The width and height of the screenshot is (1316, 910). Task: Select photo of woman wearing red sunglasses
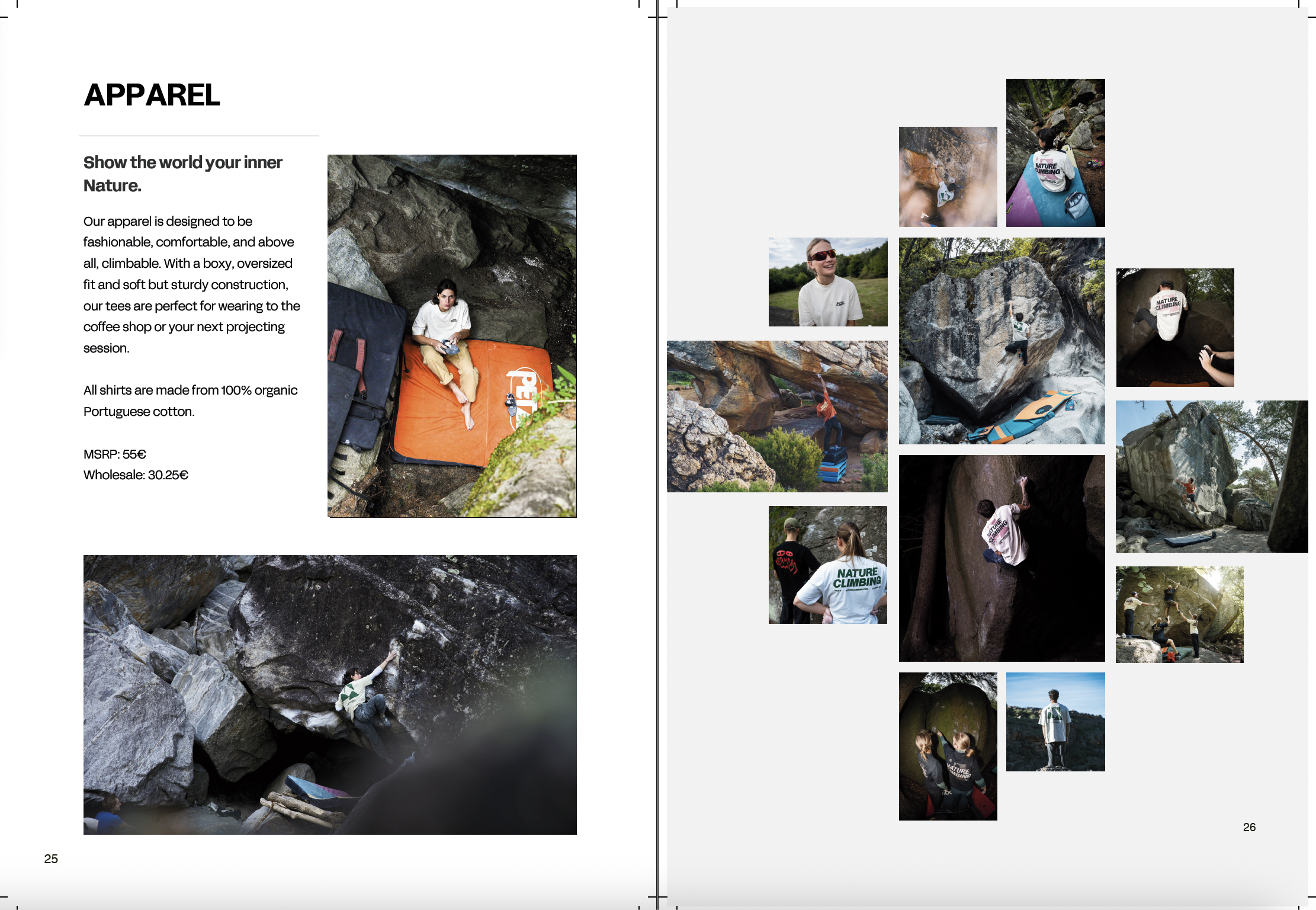(x=827, y=282)
